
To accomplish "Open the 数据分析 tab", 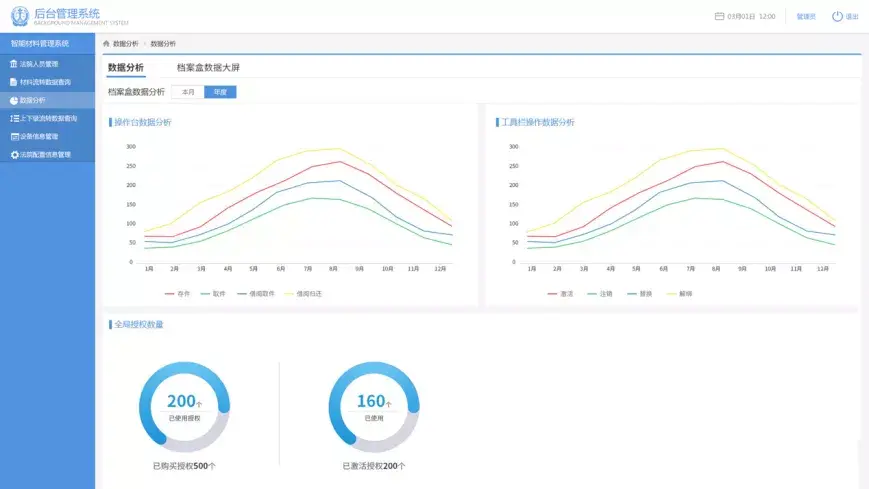I will click(126, 68).
